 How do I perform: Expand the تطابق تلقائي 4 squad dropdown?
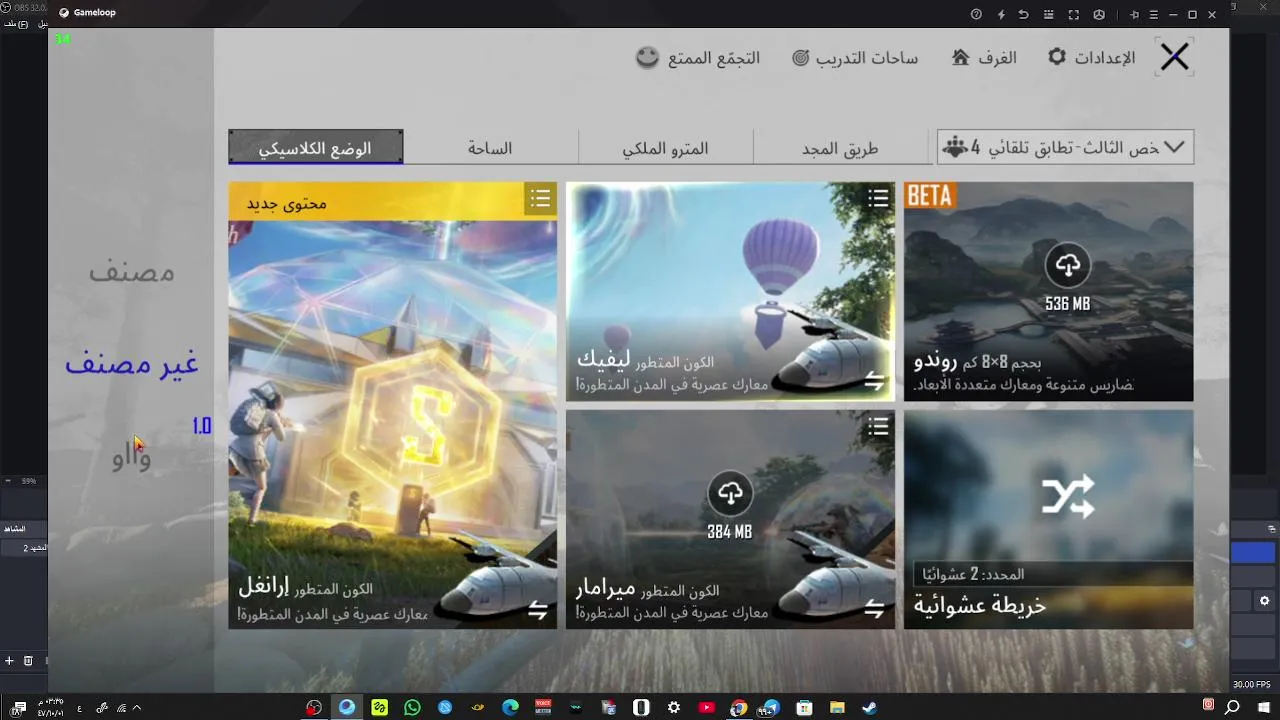[1065, 147]
